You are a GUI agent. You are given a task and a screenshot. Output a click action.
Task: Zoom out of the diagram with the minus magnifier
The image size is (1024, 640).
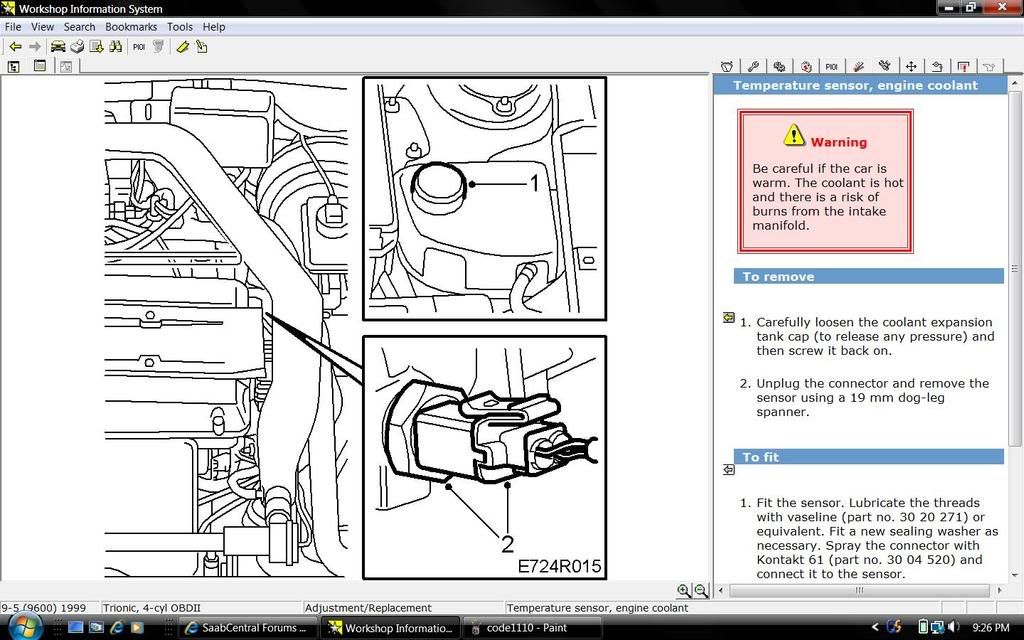point(701,591)
